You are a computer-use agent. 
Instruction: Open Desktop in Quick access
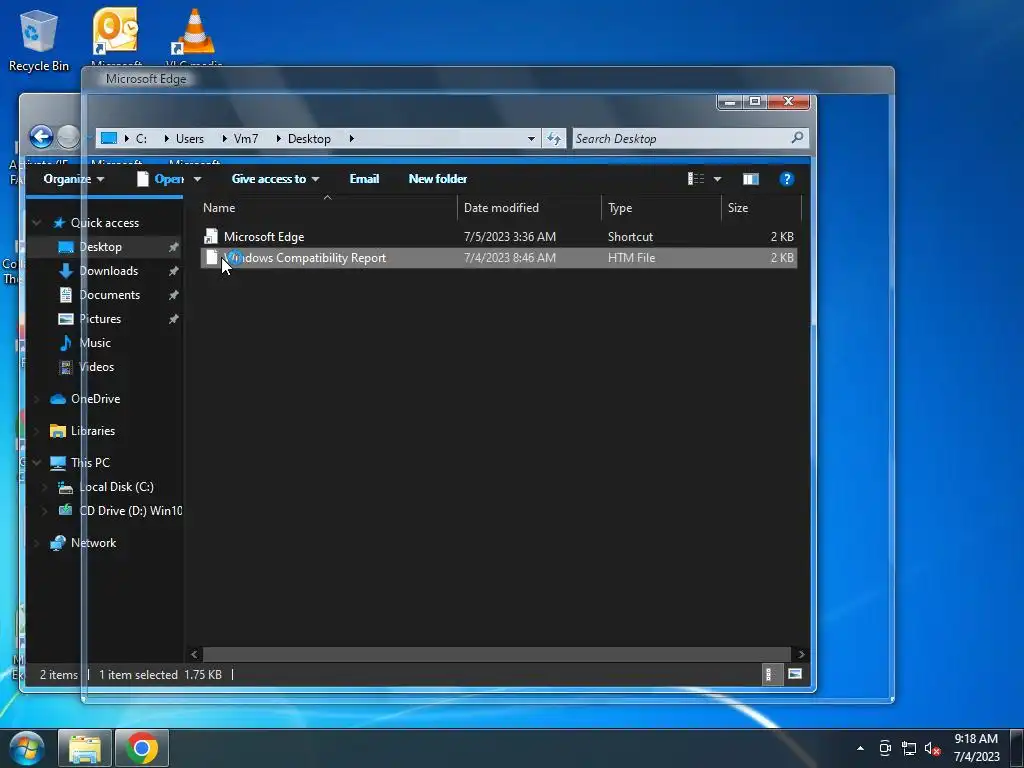99,247
